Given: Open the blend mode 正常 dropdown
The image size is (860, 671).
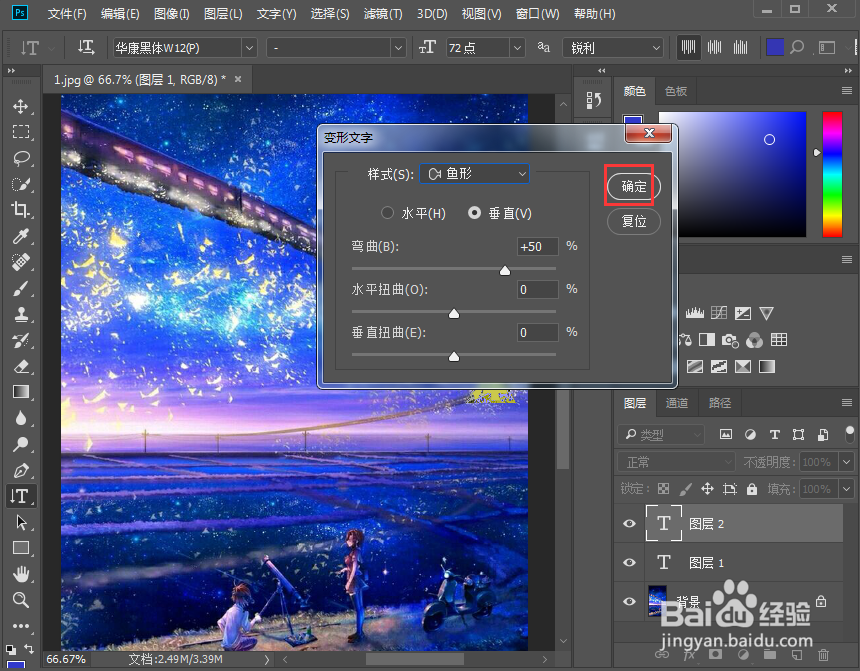Looking at the screenshot, I should pos(676,462).
